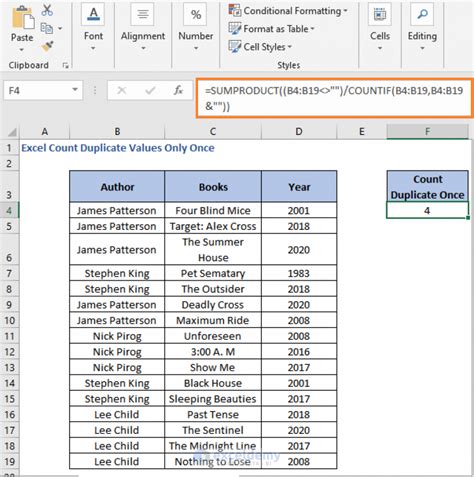The image size is (474, 477).
Task: Click the 'Books' table header cell
Action: coord(213,187)
